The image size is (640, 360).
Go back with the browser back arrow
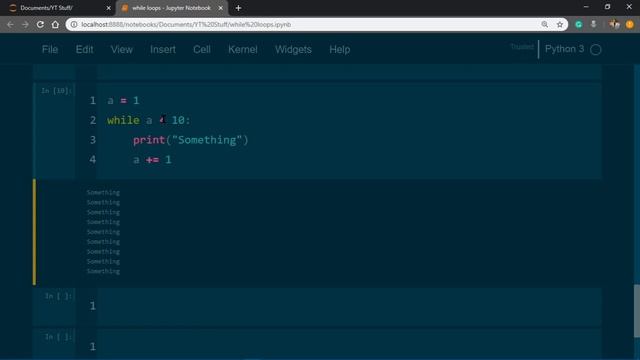tap(10, 24)
